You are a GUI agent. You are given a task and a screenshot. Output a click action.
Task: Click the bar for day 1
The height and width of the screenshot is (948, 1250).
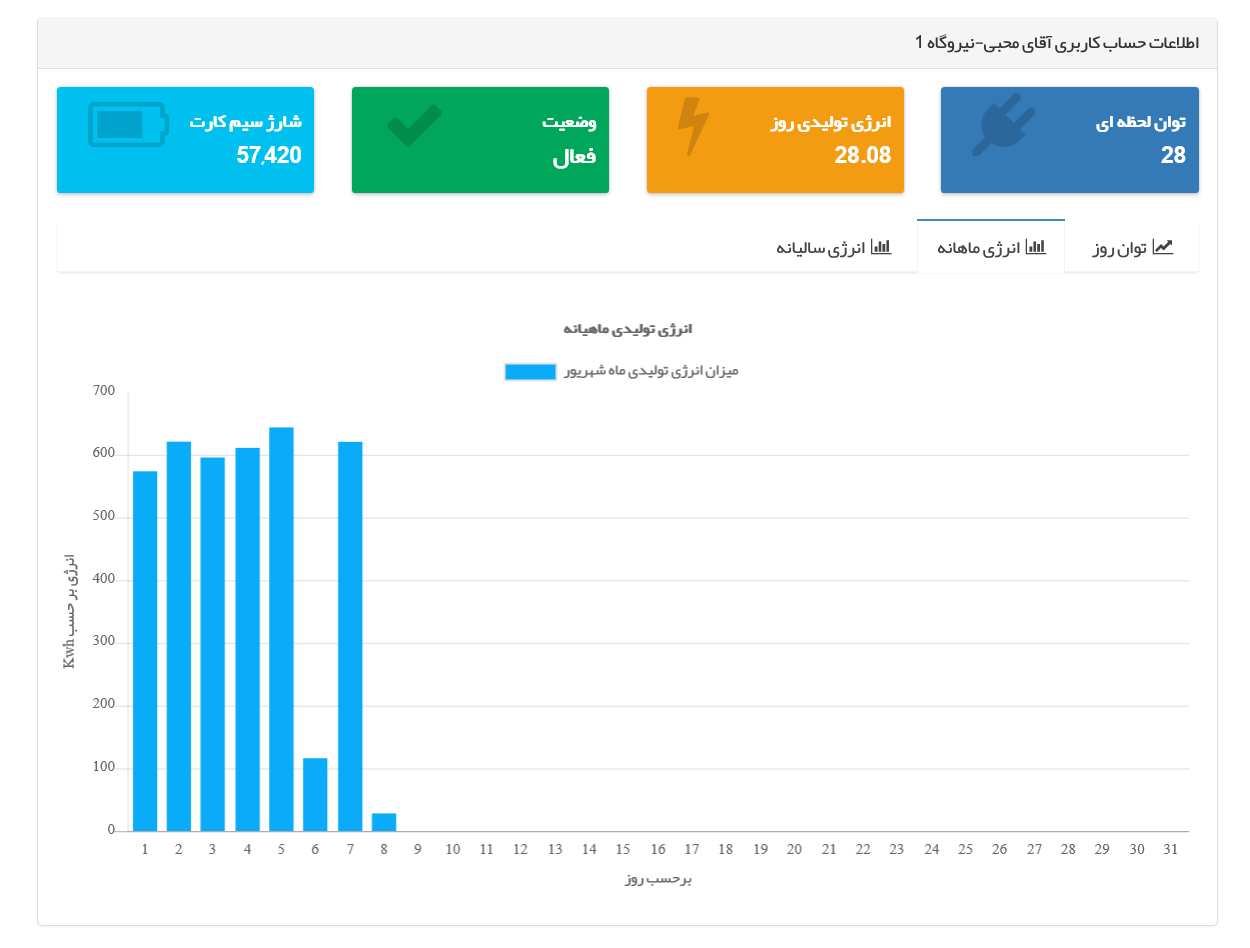point(145,650)
